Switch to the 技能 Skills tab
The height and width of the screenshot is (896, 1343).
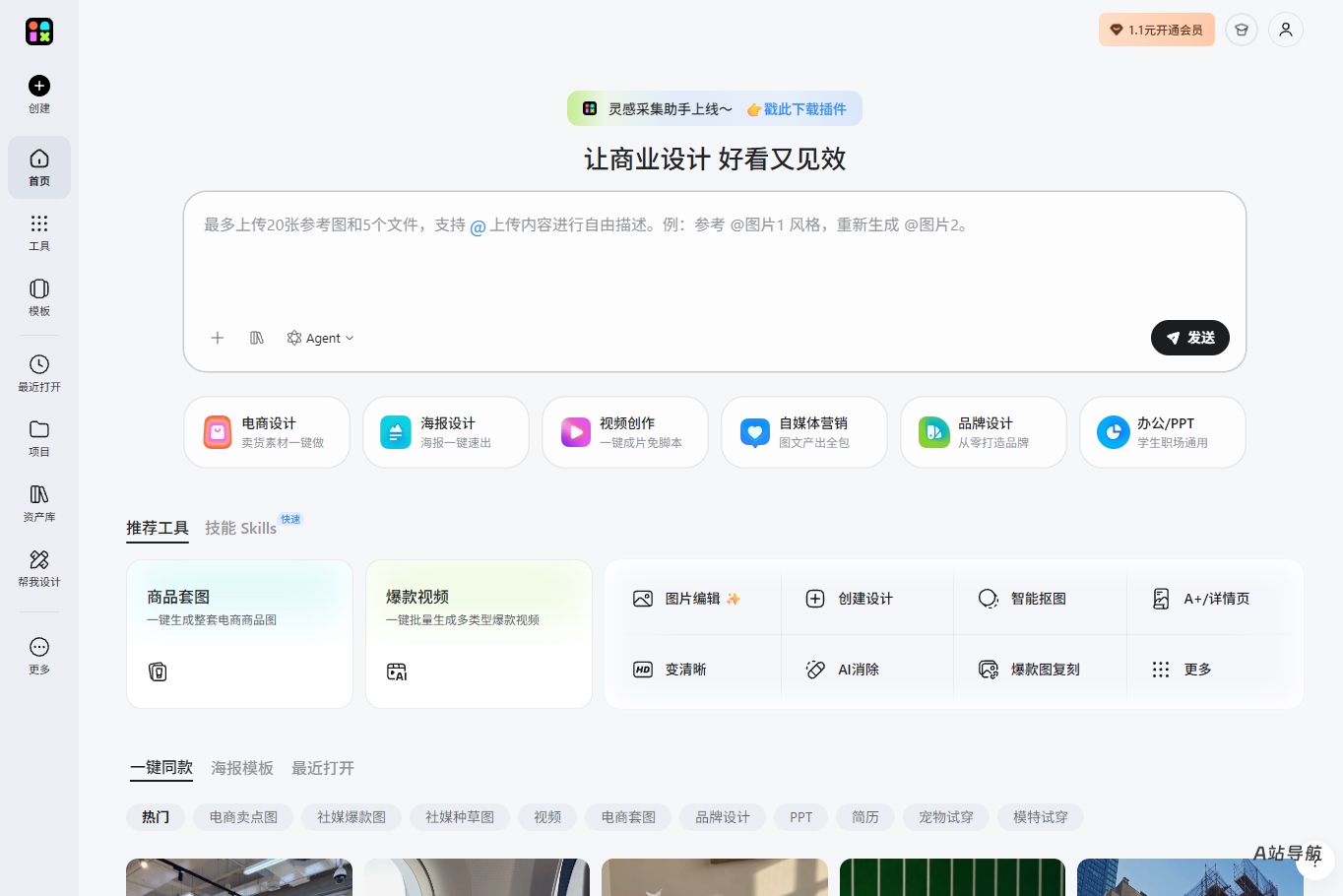tap(241, 528)
